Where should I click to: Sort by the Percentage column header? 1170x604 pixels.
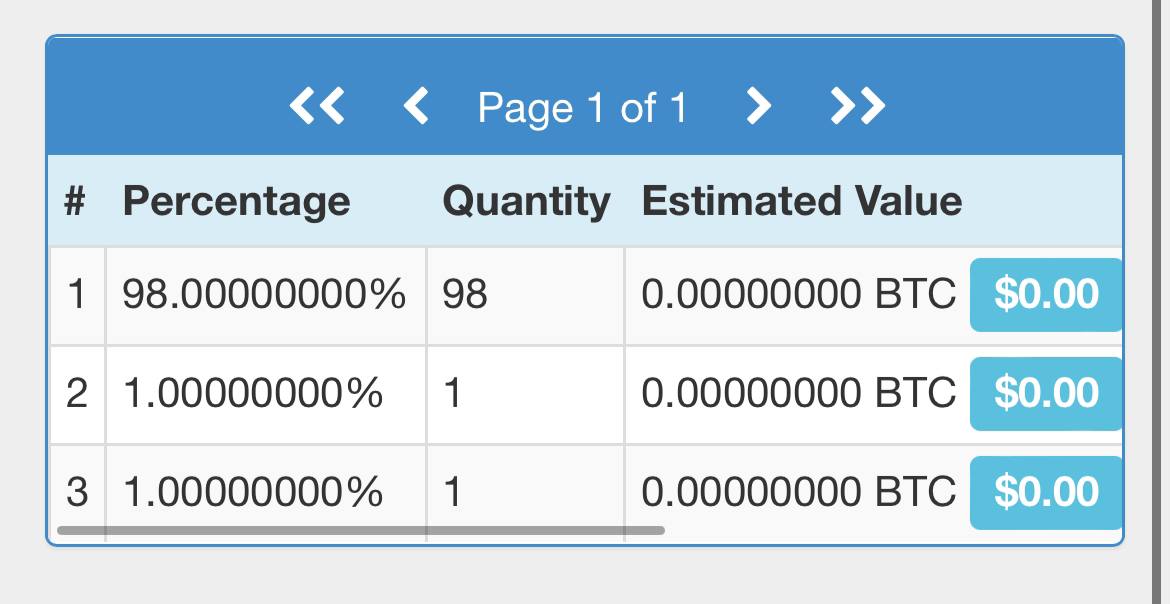click(236, 202)
